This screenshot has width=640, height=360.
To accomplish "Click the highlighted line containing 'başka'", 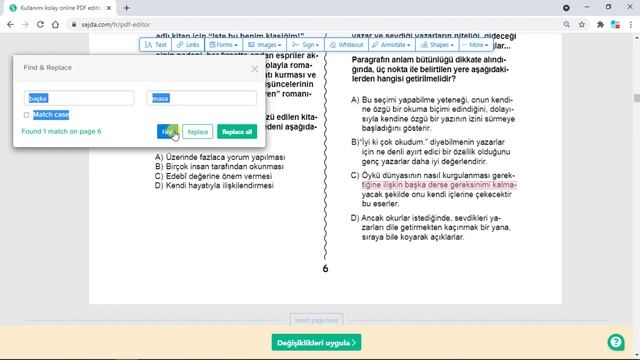I will (439, 185).
